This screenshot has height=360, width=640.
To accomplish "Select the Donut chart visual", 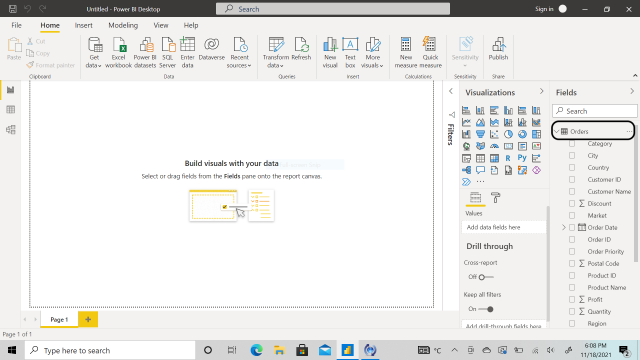I will click(x=522, y=134).
